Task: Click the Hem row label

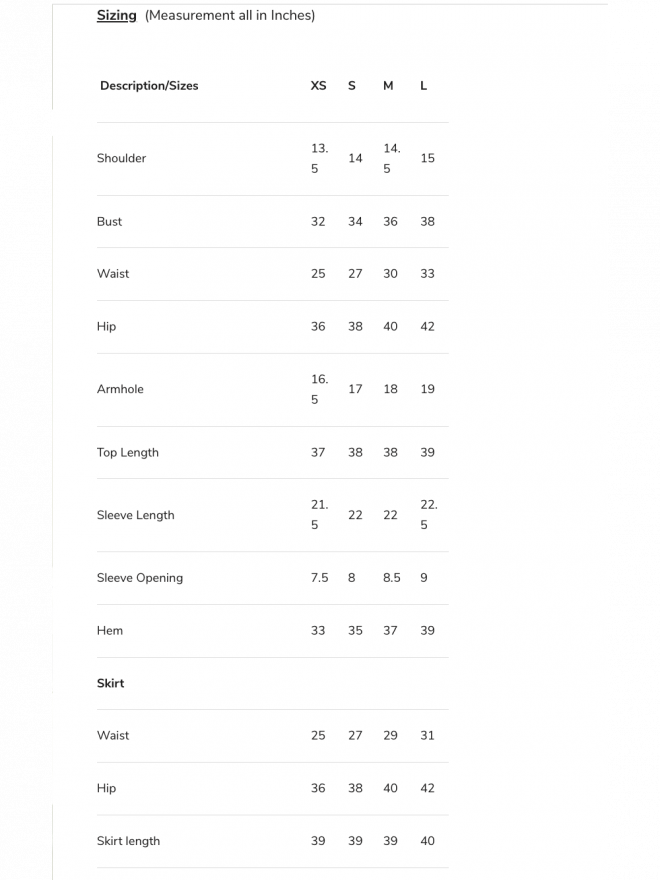Action: tap(110, 631)
